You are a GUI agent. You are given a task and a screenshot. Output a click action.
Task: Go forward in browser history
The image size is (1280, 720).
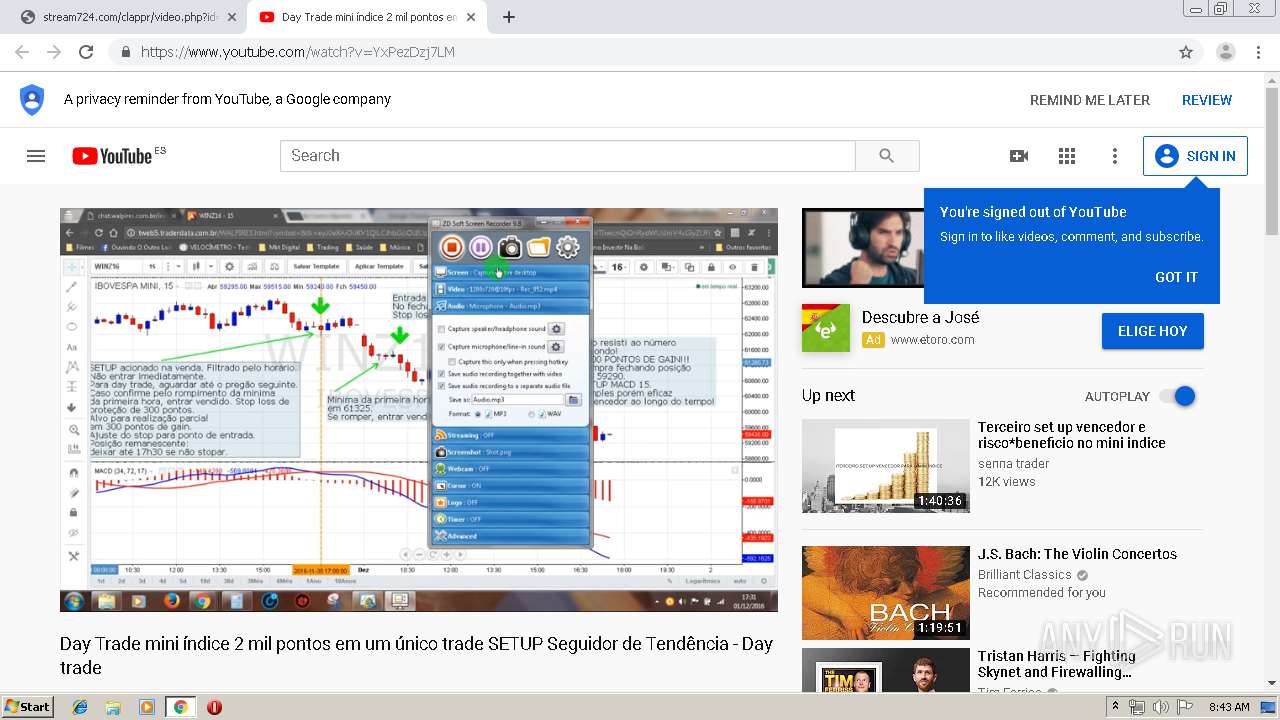[x=54, y=52]
